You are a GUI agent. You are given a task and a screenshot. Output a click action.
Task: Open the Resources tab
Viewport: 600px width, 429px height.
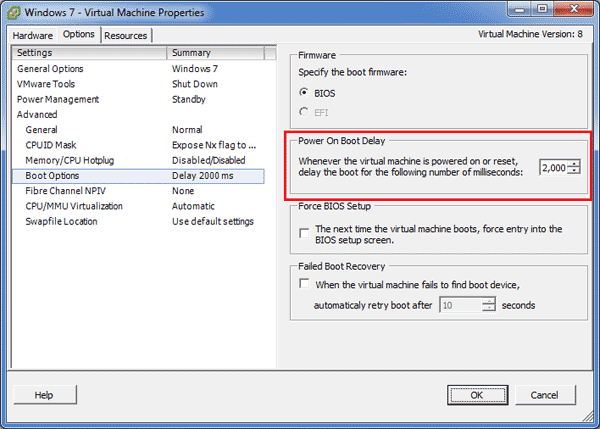point(126,36)
